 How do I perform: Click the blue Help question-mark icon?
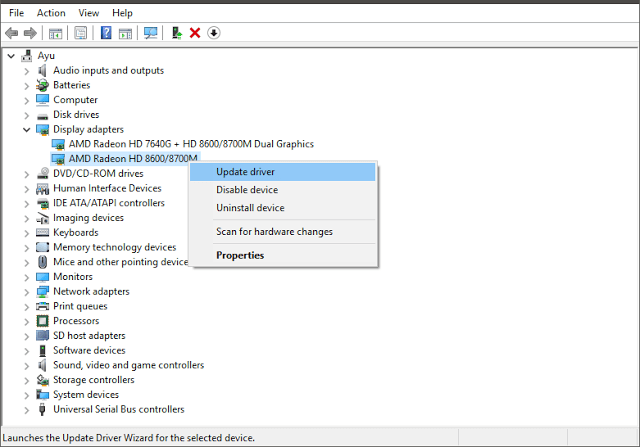[106, 33]
